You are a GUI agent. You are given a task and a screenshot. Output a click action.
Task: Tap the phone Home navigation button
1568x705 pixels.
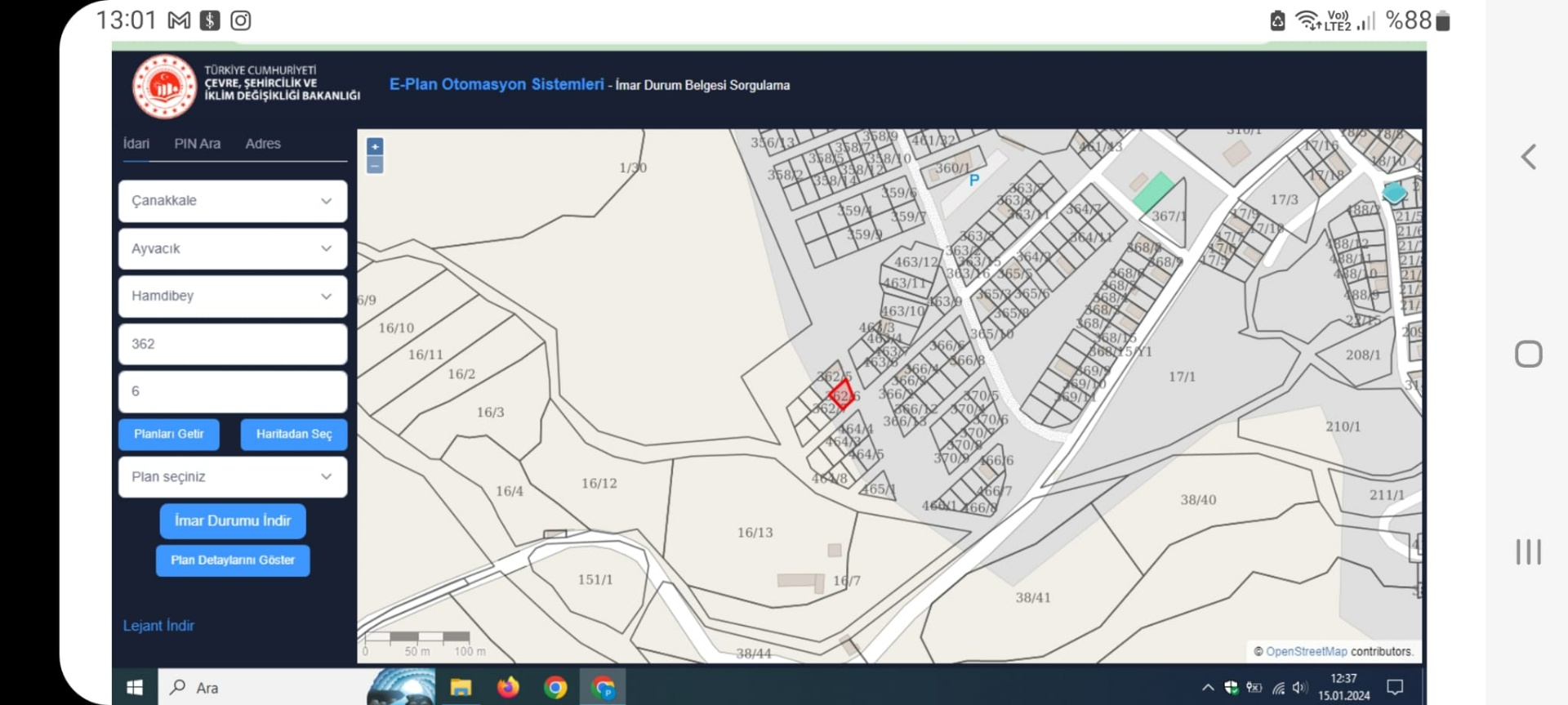tap(1528, 355)
